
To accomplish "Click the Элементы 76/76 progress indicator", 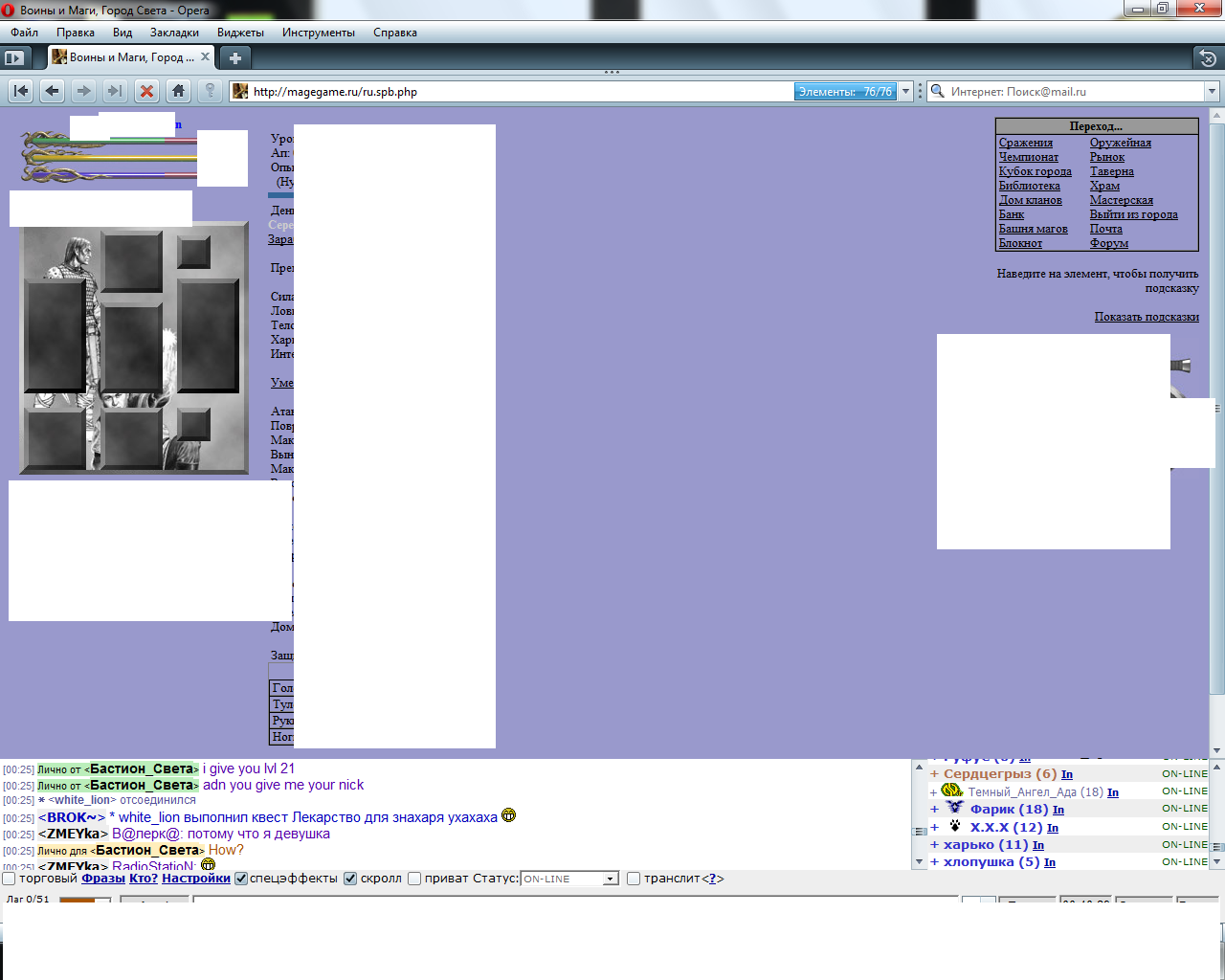I will click(845, 92).
